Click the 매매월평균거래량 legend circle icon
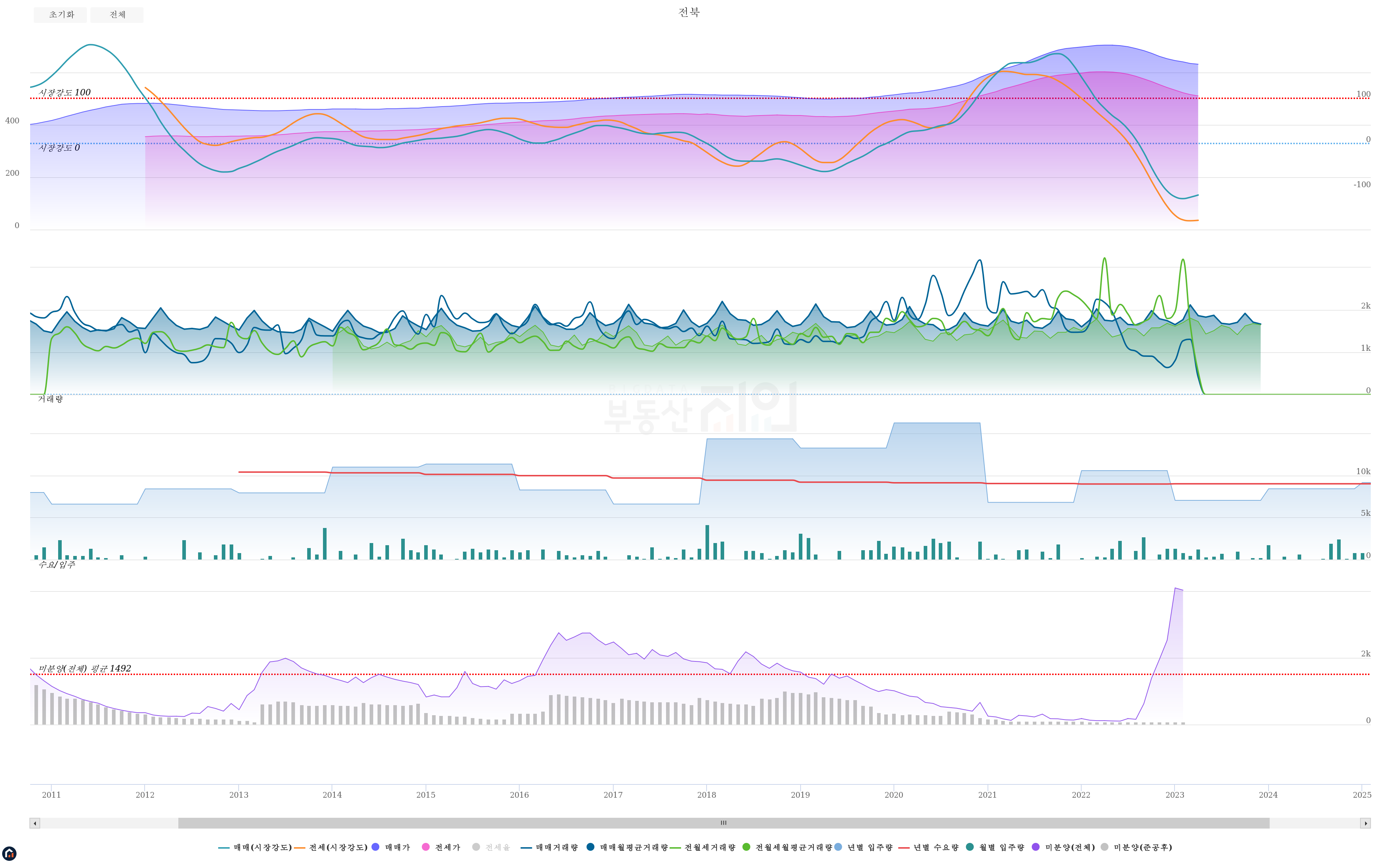 pyautogui.click(x=591, y=848)
